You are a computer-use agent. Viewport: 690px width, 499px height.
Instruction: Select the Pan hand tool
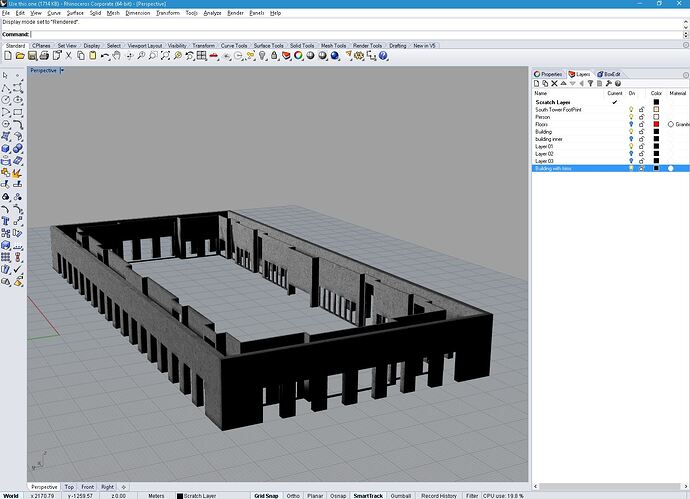(x=117, y=56)
